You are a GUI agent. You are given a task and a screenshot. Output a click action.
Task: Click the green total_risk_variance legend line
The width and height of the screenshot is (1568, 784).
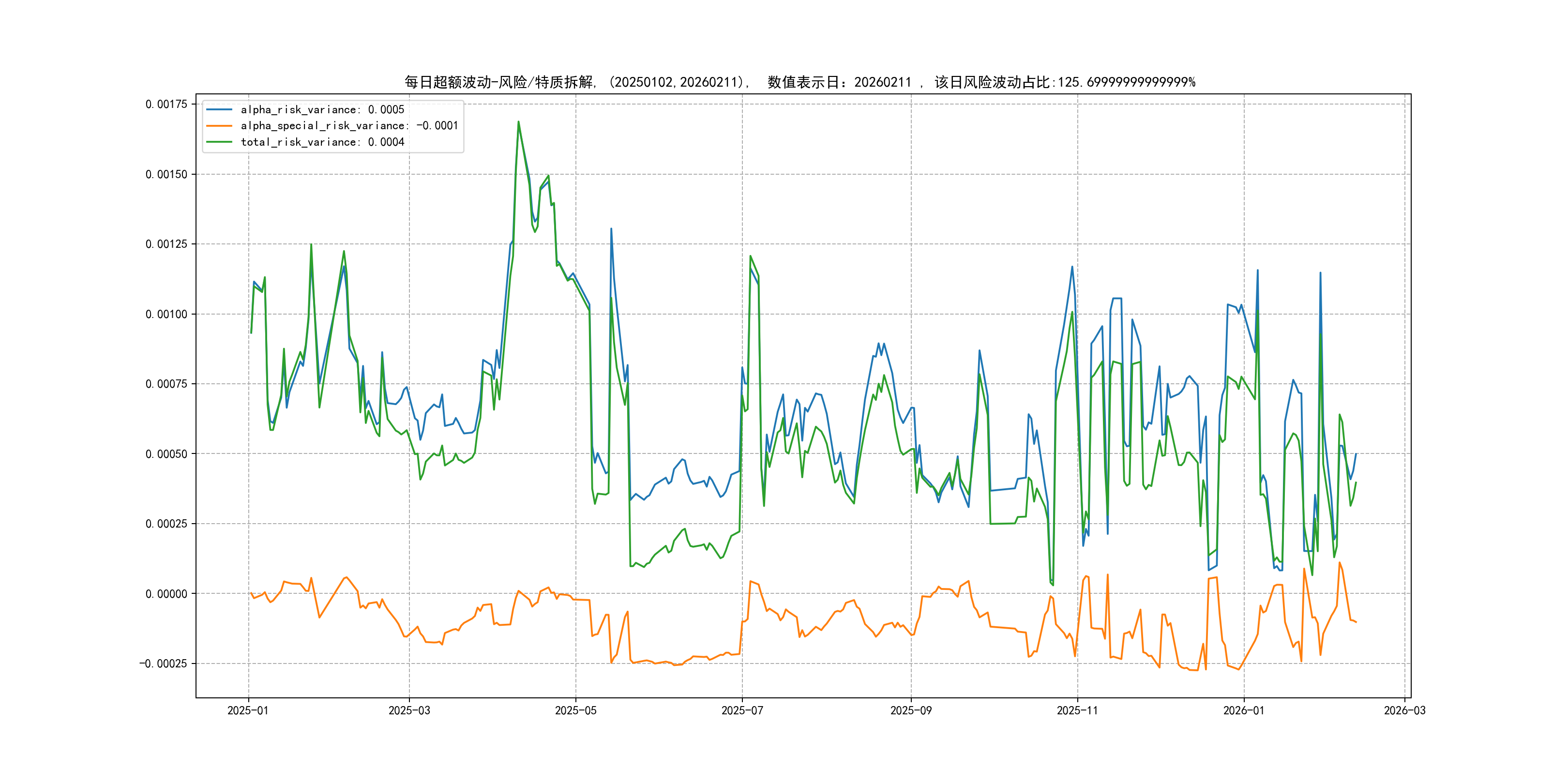(x=219, y=142)
